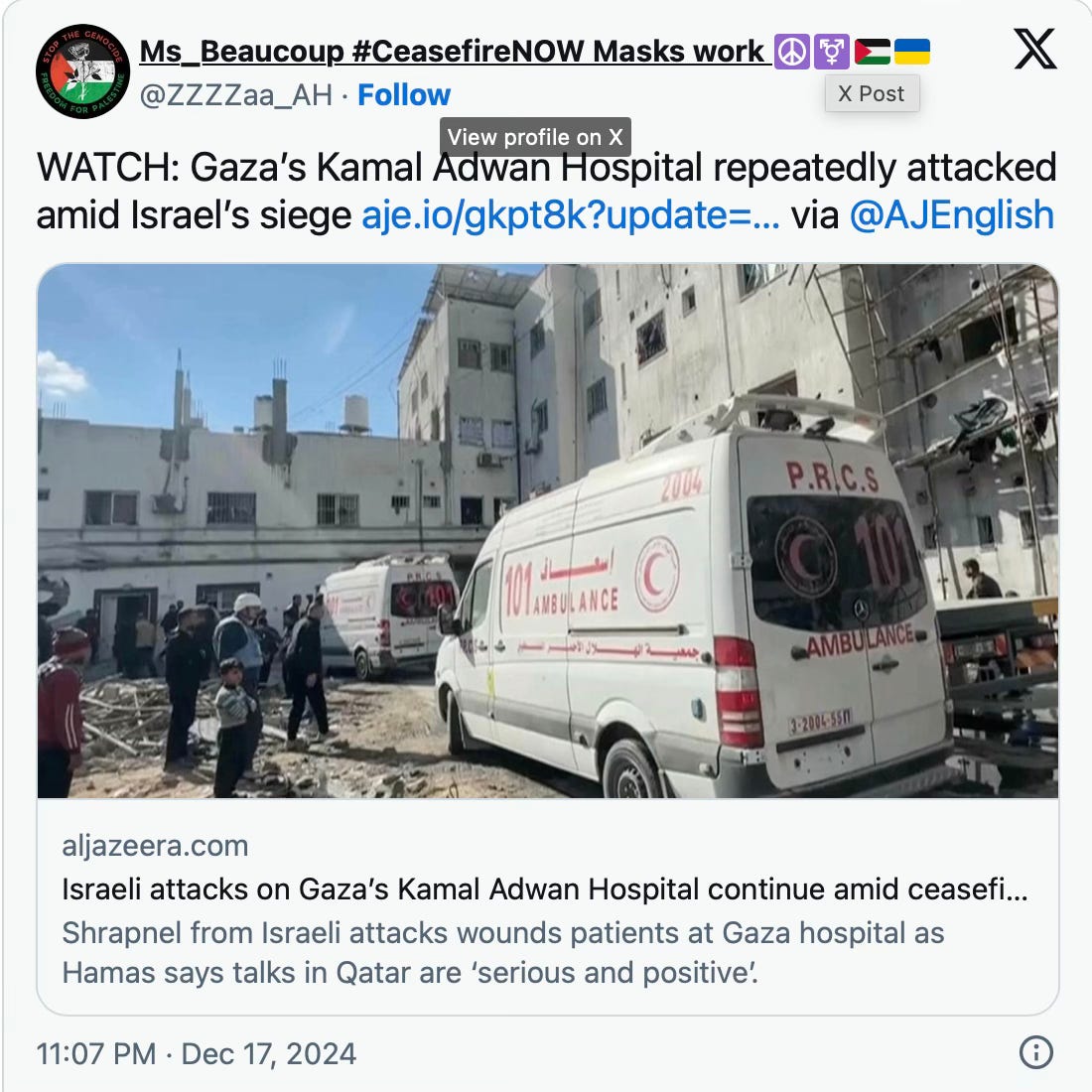Click the Ukraine flag emoji

912,52
